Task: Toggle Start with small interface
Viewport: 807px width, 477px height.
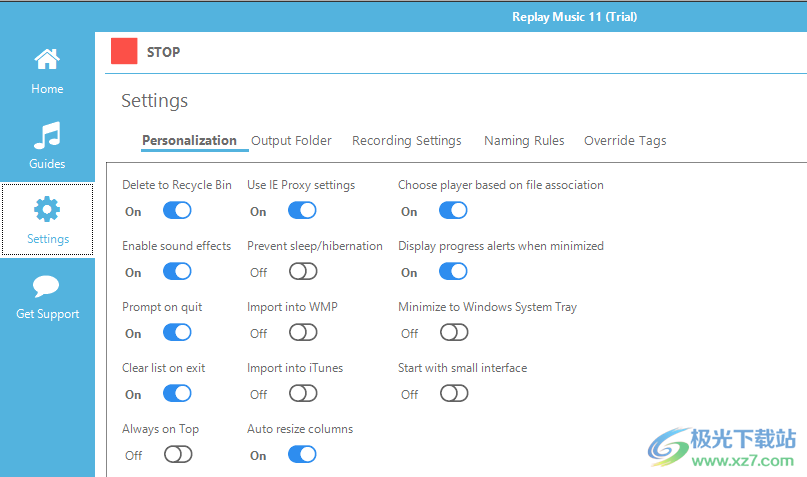Action: 453,394
